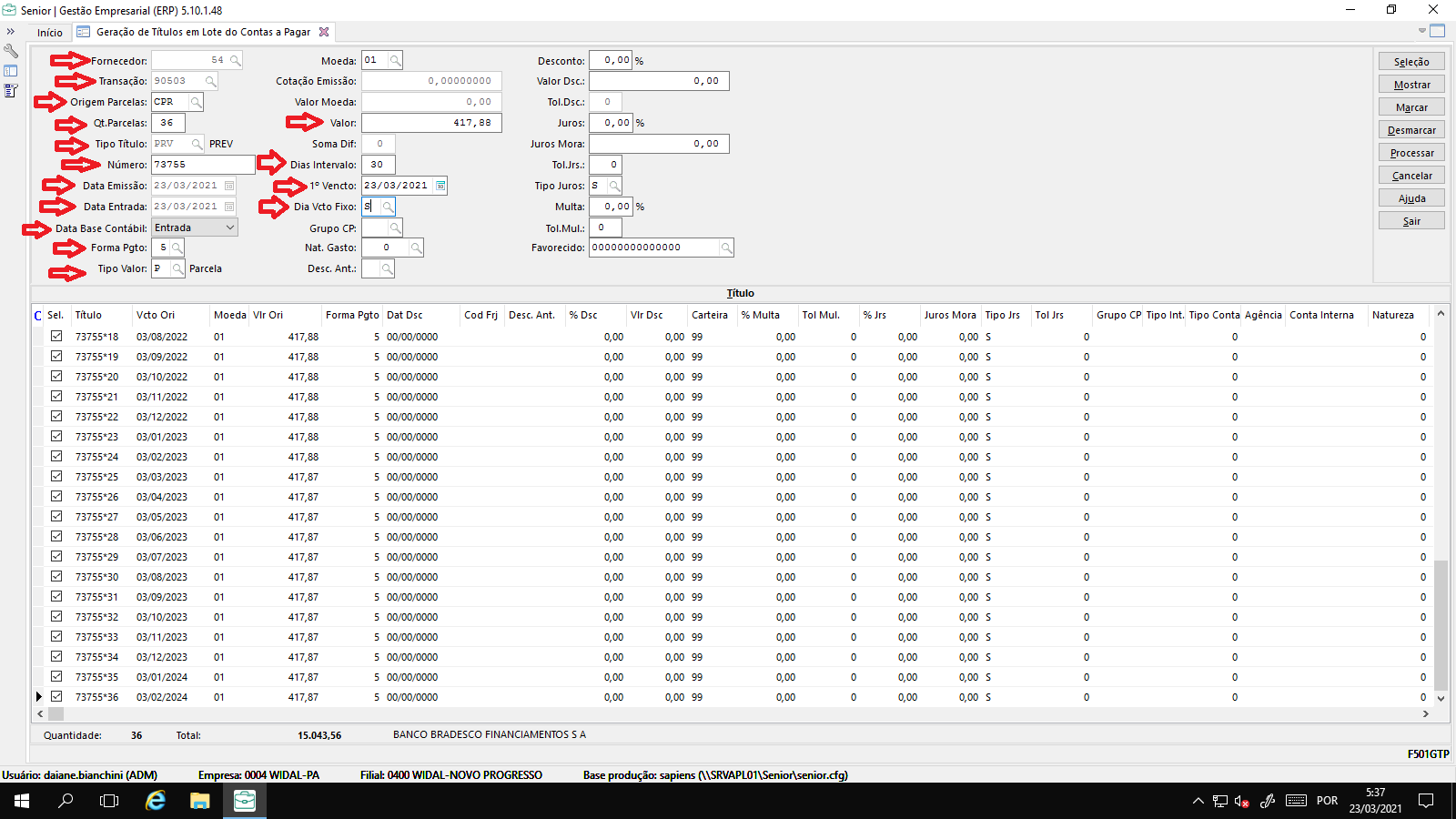This screenshot has width=1456, height=819.
Task: Click the grid scroll down arrow
Action: tap(1441, 699)
